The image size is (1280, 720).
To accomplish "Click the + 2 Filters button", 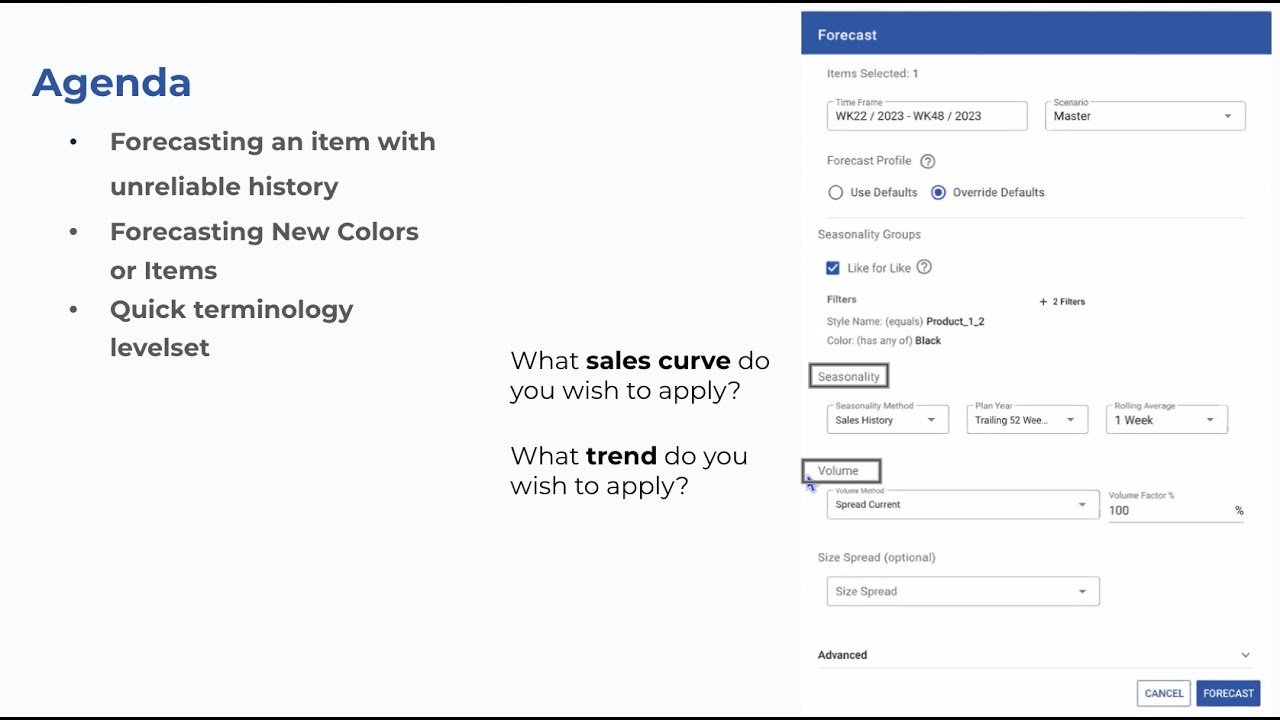I will click(x=1062, y=301).
